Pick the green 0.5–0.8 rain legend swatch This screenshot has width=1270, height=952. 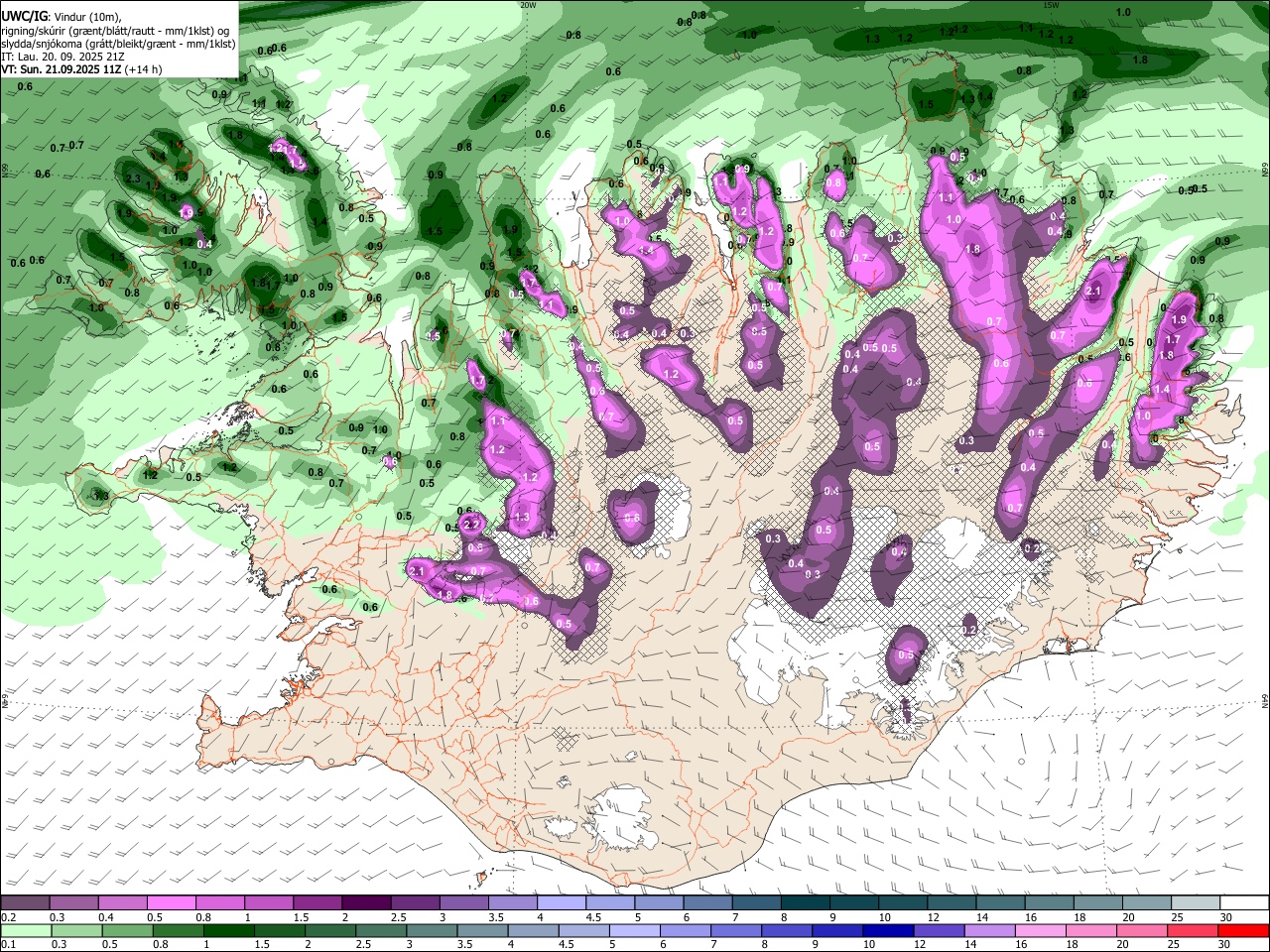[127, 930]
